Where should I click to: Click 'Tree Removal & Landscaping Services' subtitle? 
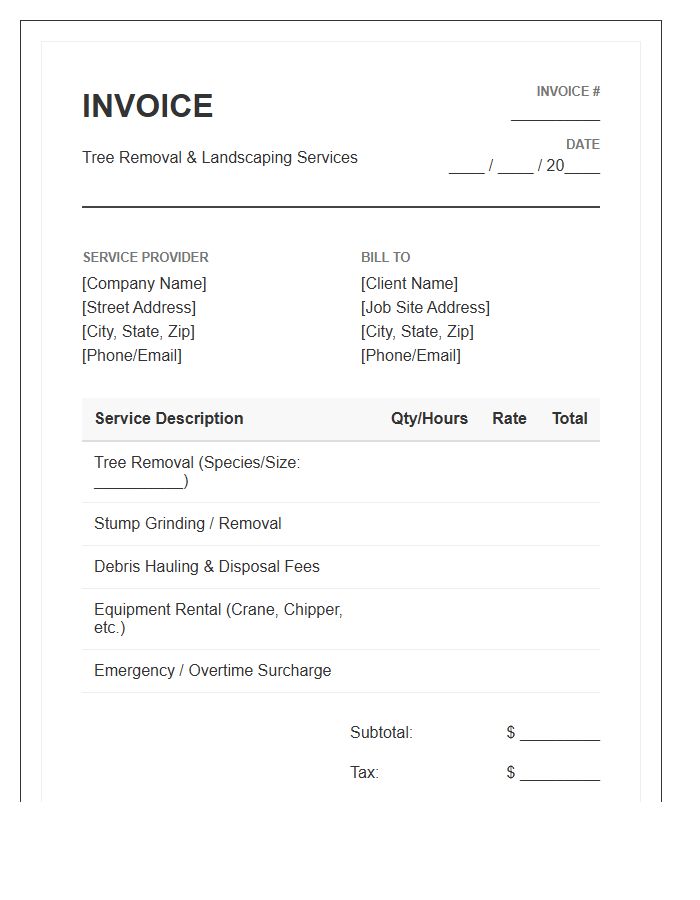point(220,157)
